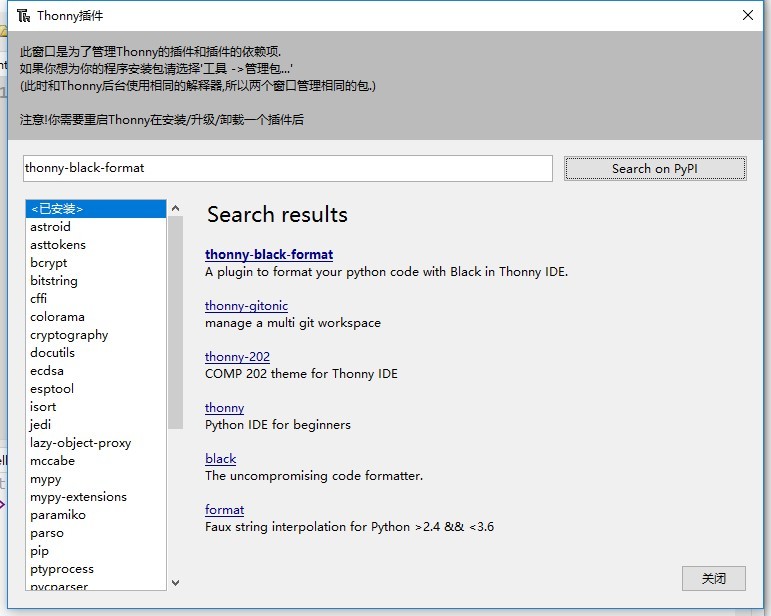Select mypy-extensions in the list
Viewport: 771px width, 616px height.
tap(78, 497)
